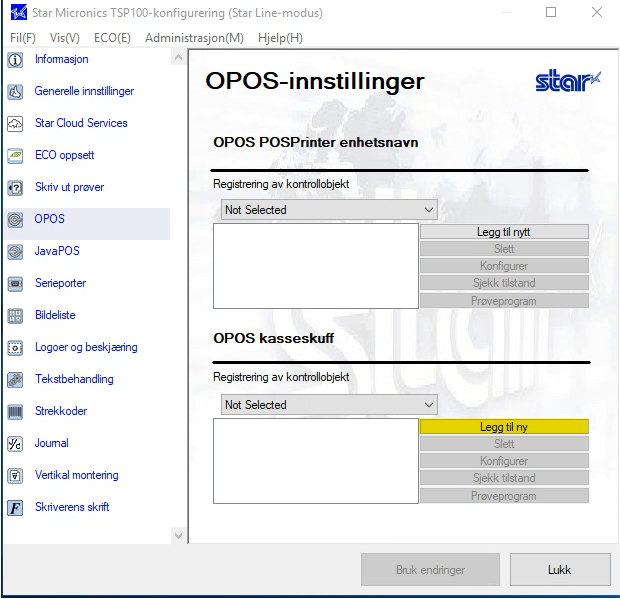The width and height of the screenshot is (620, 599).
Task: Click sidebar scroll down arrow
Action: tap(178, 536)
